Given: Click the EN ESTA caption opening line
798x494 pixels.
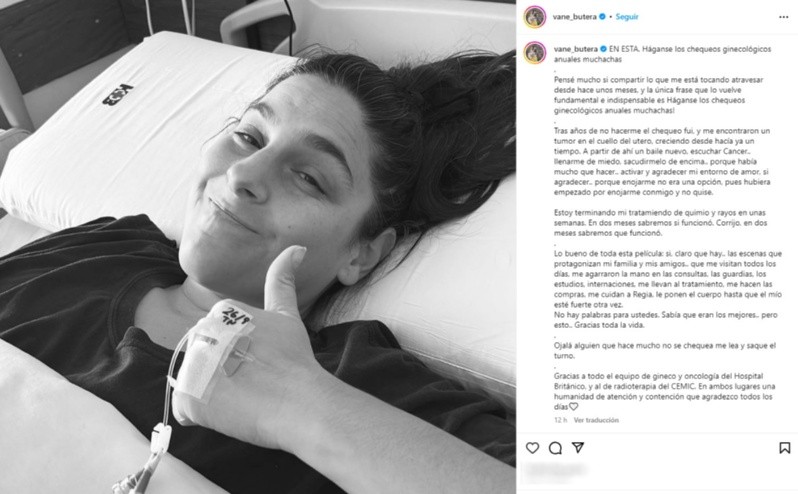Looking at the screenshot, I should 662,54.
